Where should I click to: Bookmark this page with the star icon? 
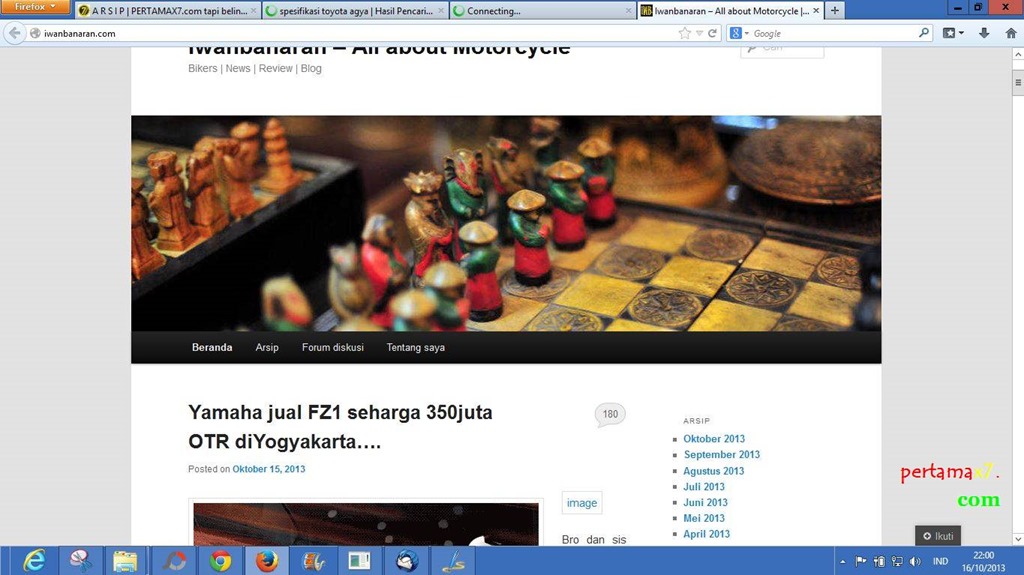coord(684,33)
